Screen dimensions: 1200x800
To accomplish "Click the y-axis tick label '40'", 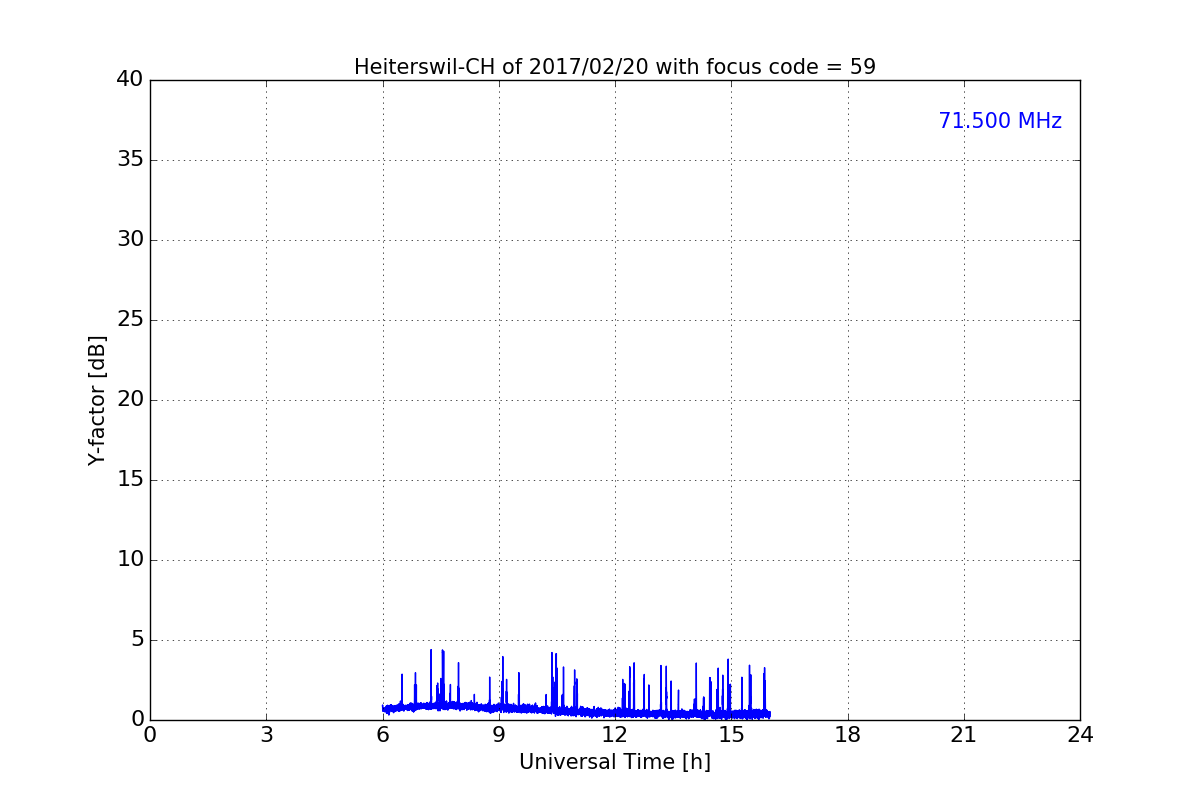I will 130,80.
